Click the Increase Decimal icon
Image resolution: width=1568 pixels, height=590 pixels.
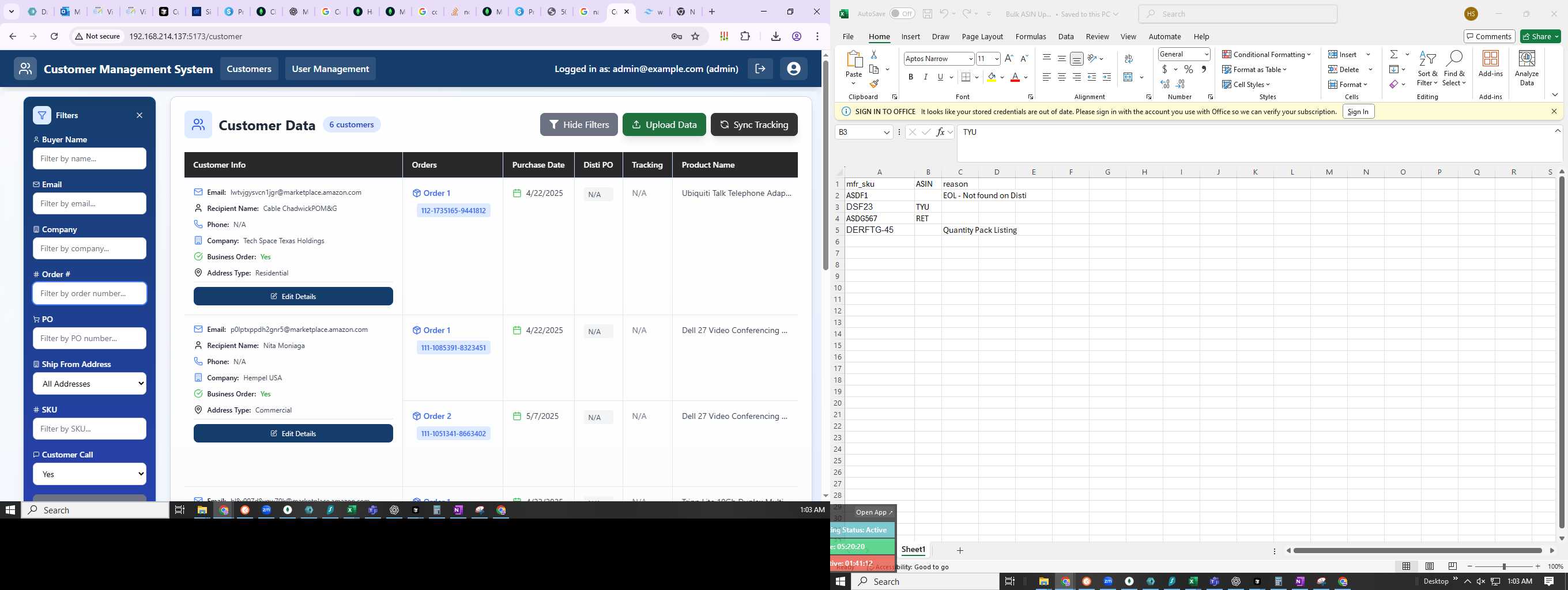(x=1165, y=84)
